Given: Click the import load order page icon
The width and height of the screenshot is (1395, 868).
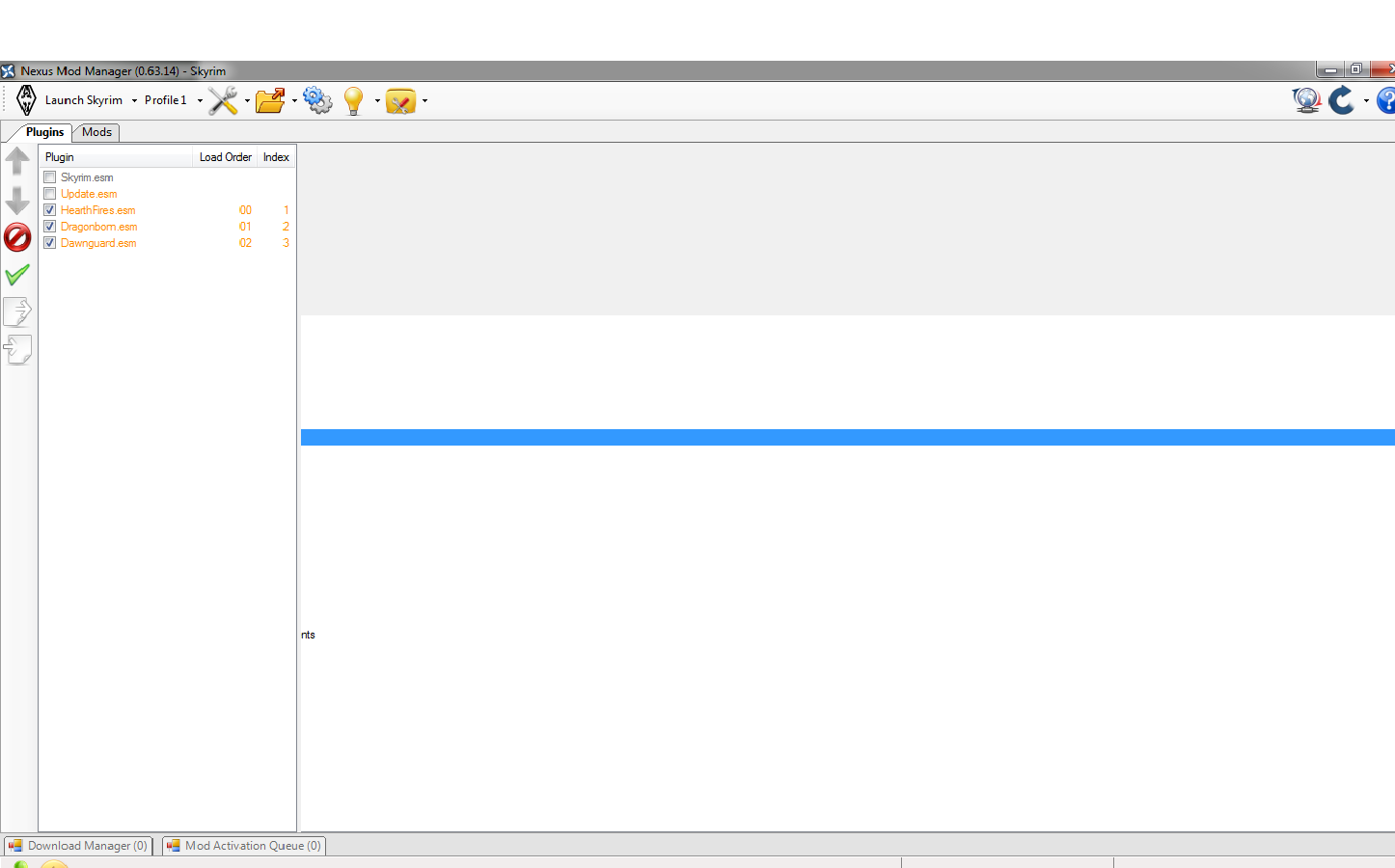Looking at the screenshot, I should click(x=17, y=349).
